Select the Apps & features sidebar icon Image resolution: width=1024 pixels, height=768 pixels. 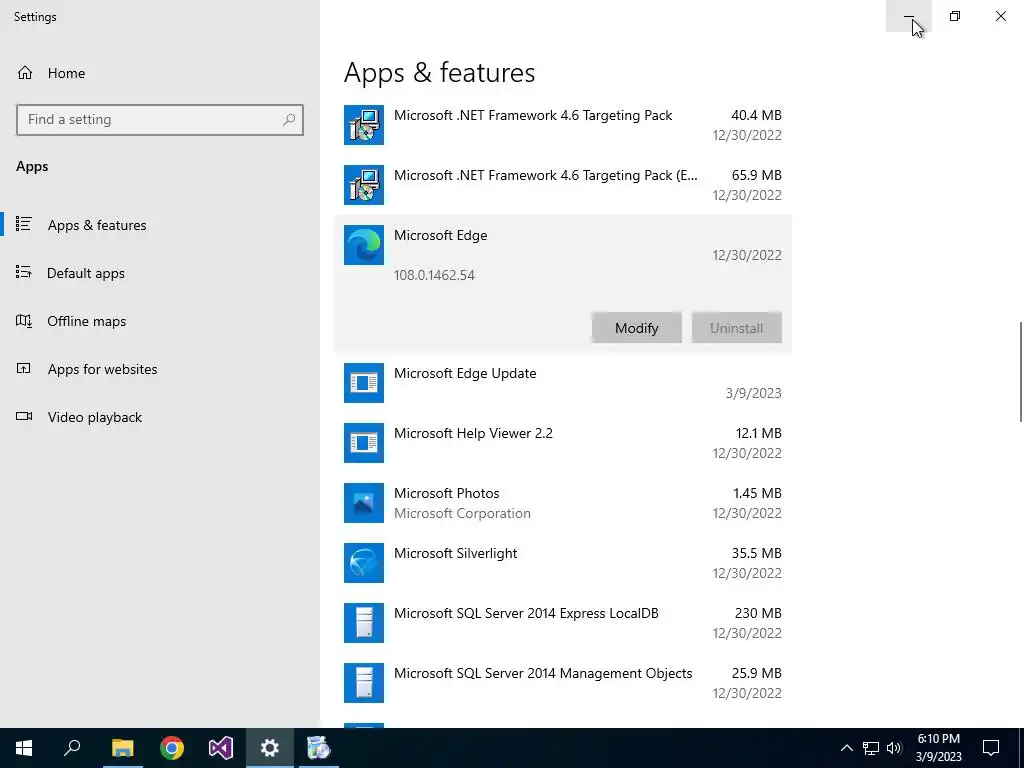(24, 224)
